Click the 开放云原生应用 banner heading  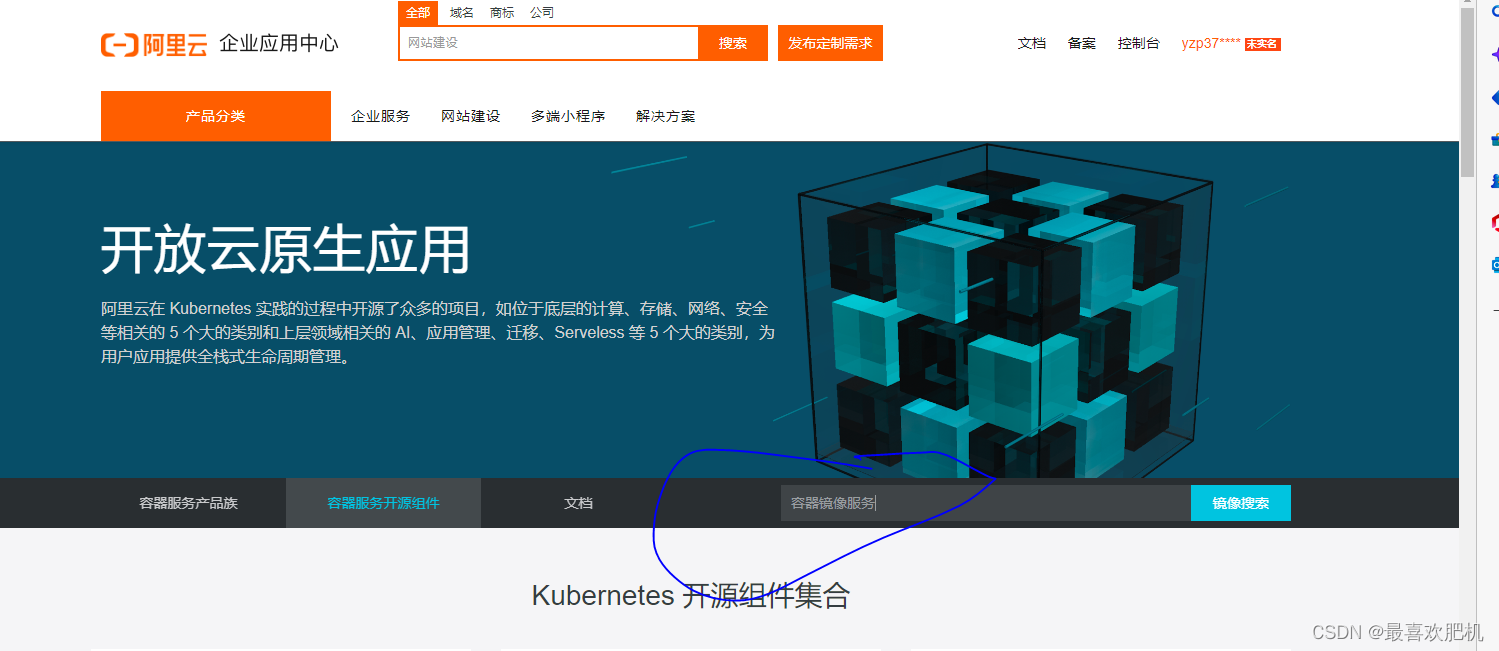pos(285,250)
